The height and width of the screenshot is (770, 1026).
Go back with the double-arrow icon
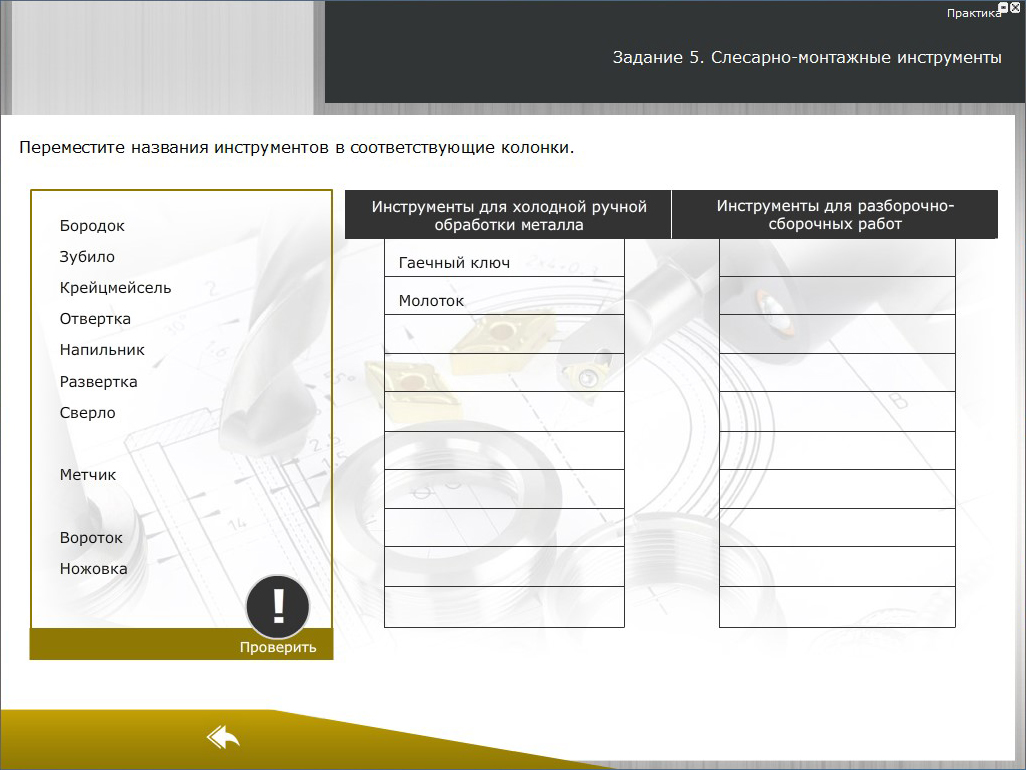[x=223, y=738]
